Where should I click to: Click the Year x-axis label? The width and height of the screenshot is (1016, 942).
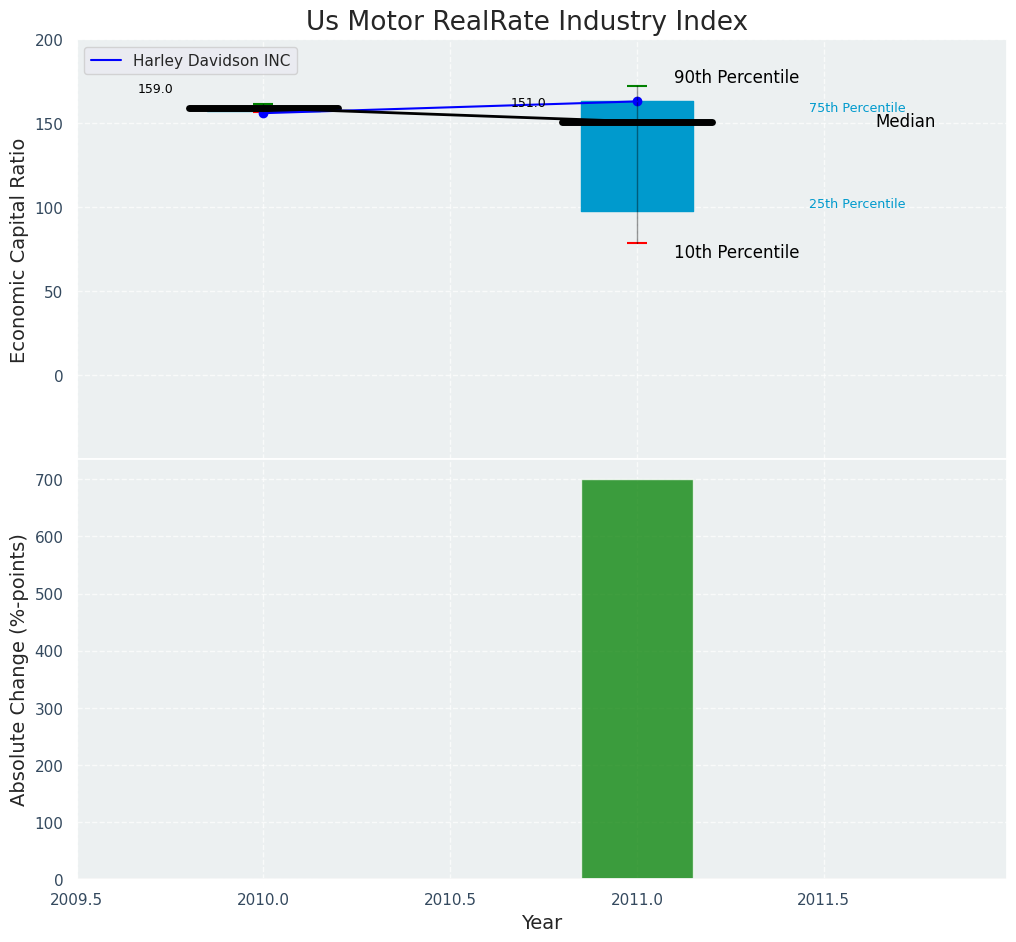click(541, 923)
